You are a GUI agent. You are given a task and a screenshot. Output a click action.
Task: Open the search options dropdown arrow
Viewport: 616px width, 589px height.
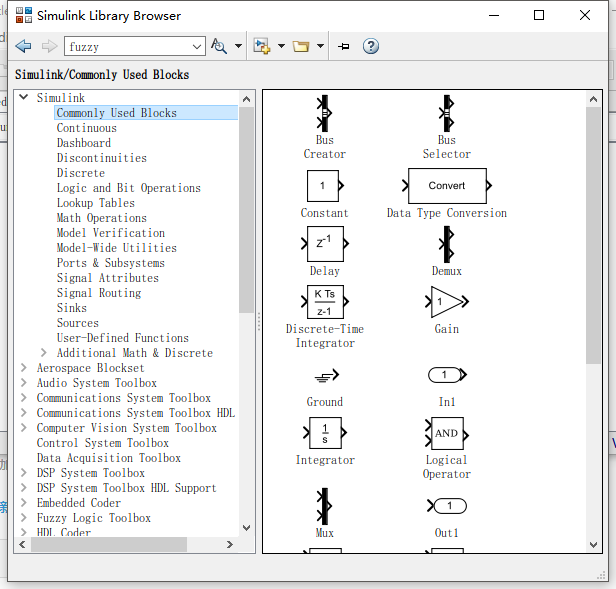[238, 46]
